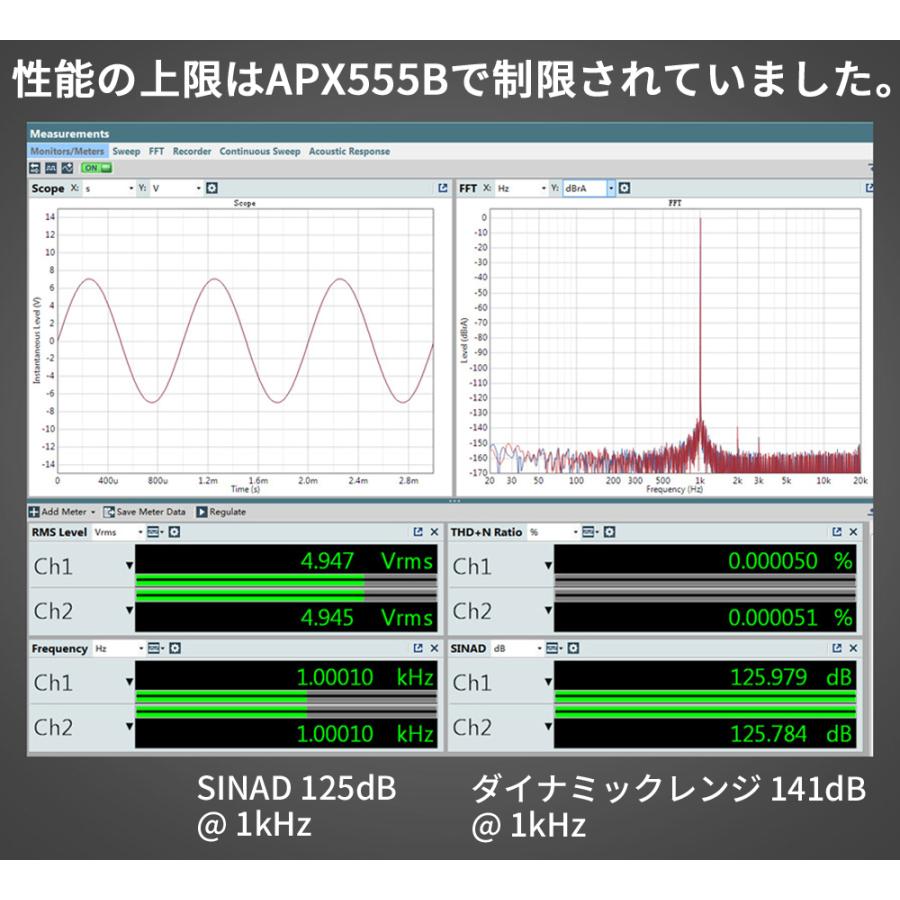Click the Save Meter Data icon
Viewport: 900px width, 900px height.
[106, 512]
